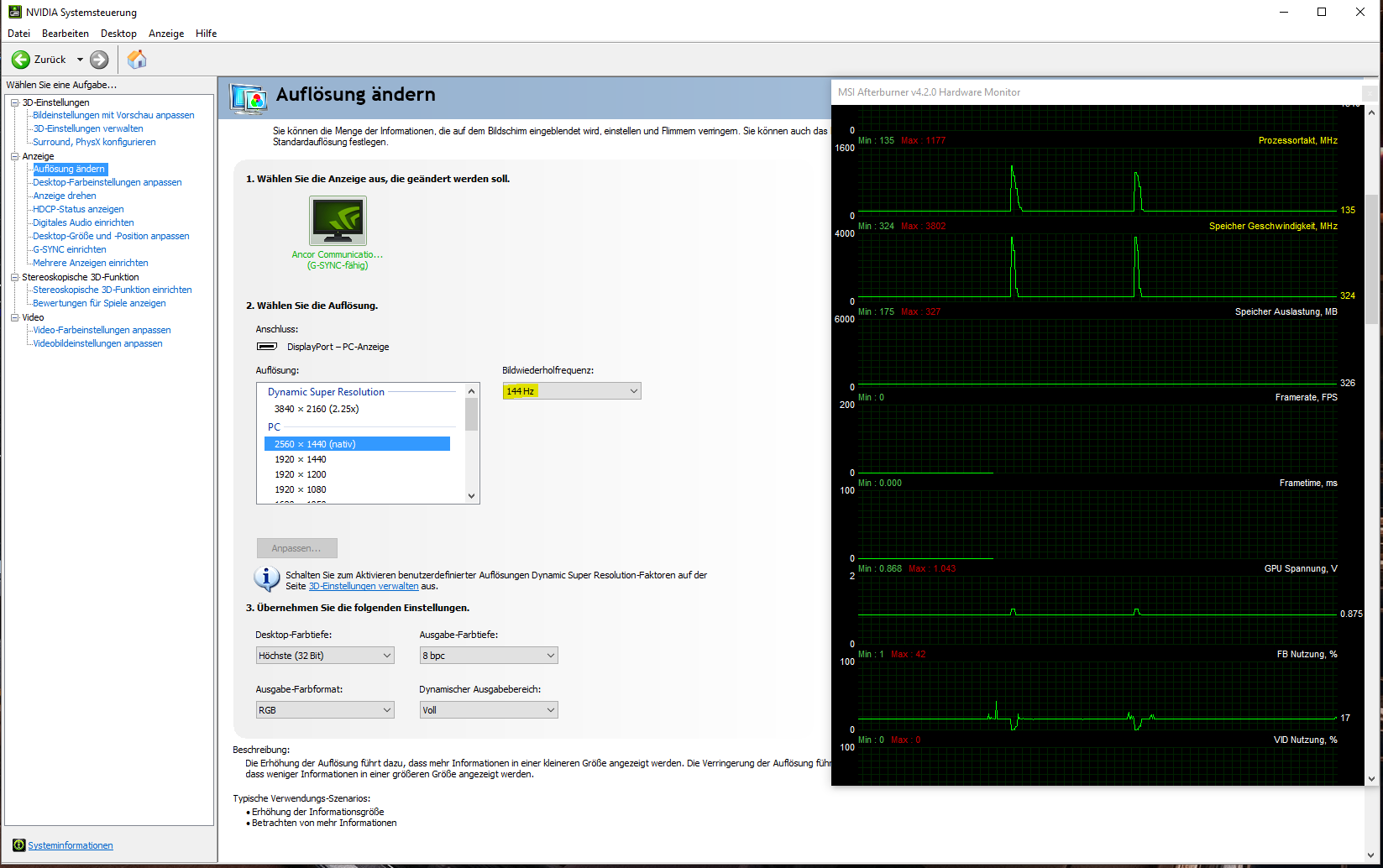The image size is (1383, 868).
Task: Click the DisplayPort connector icon
Action: [x=267, y=347]
